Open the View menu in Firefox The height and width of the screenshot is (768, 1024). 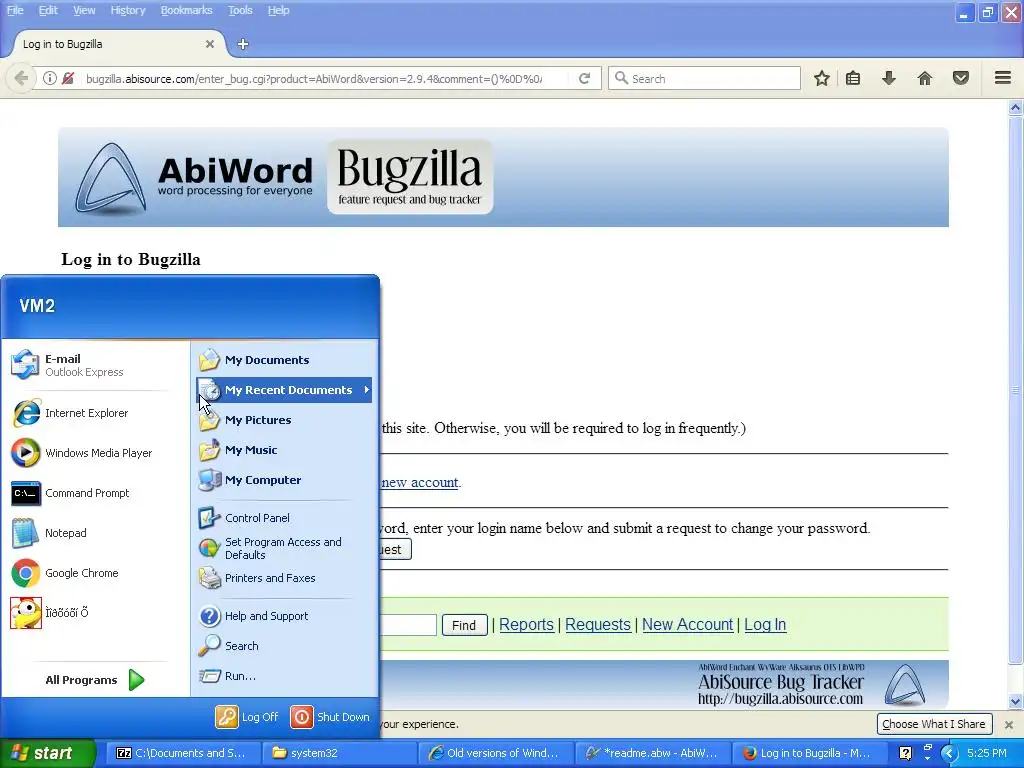click(84, 10)
